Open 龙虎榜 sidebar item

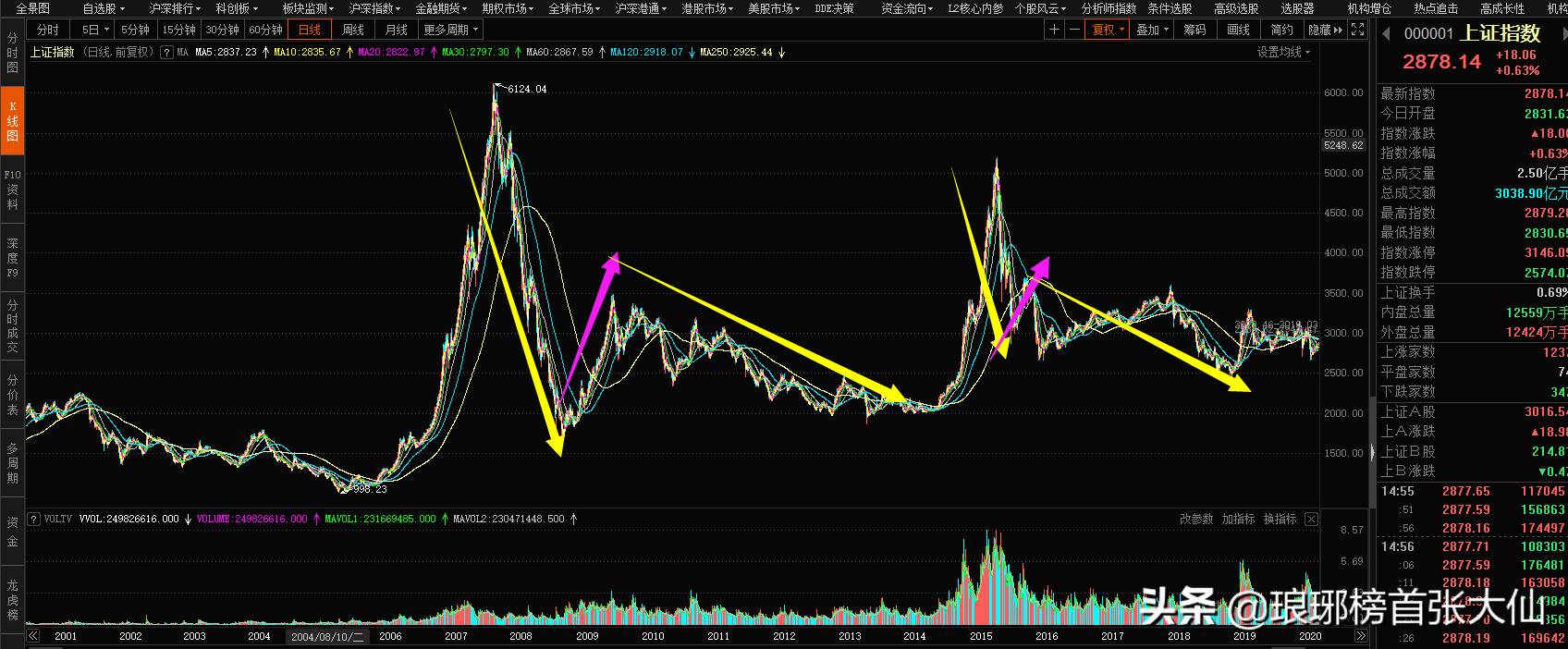pyautogui.click(x=12, y=600)
